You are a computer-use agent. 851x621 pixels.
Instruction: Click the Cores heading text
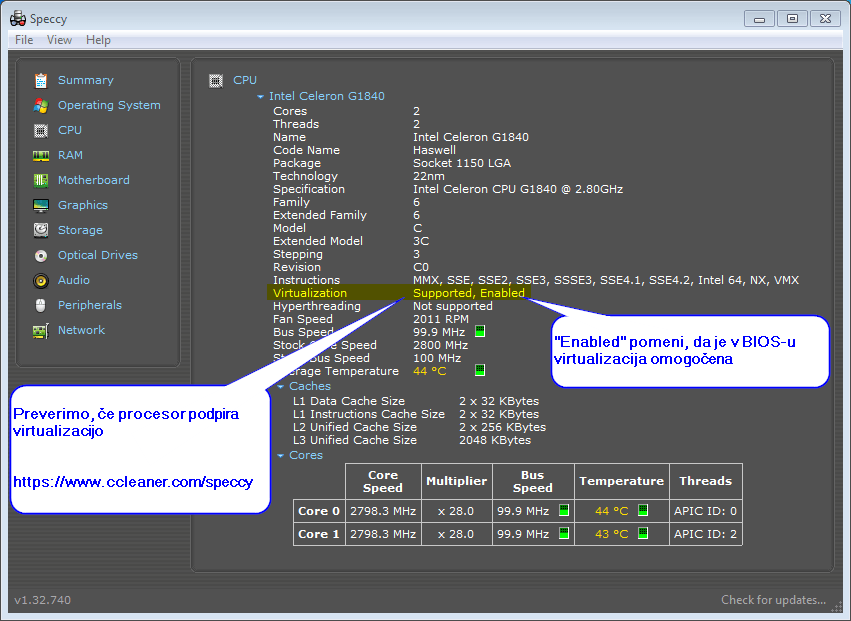pos(306,455)
